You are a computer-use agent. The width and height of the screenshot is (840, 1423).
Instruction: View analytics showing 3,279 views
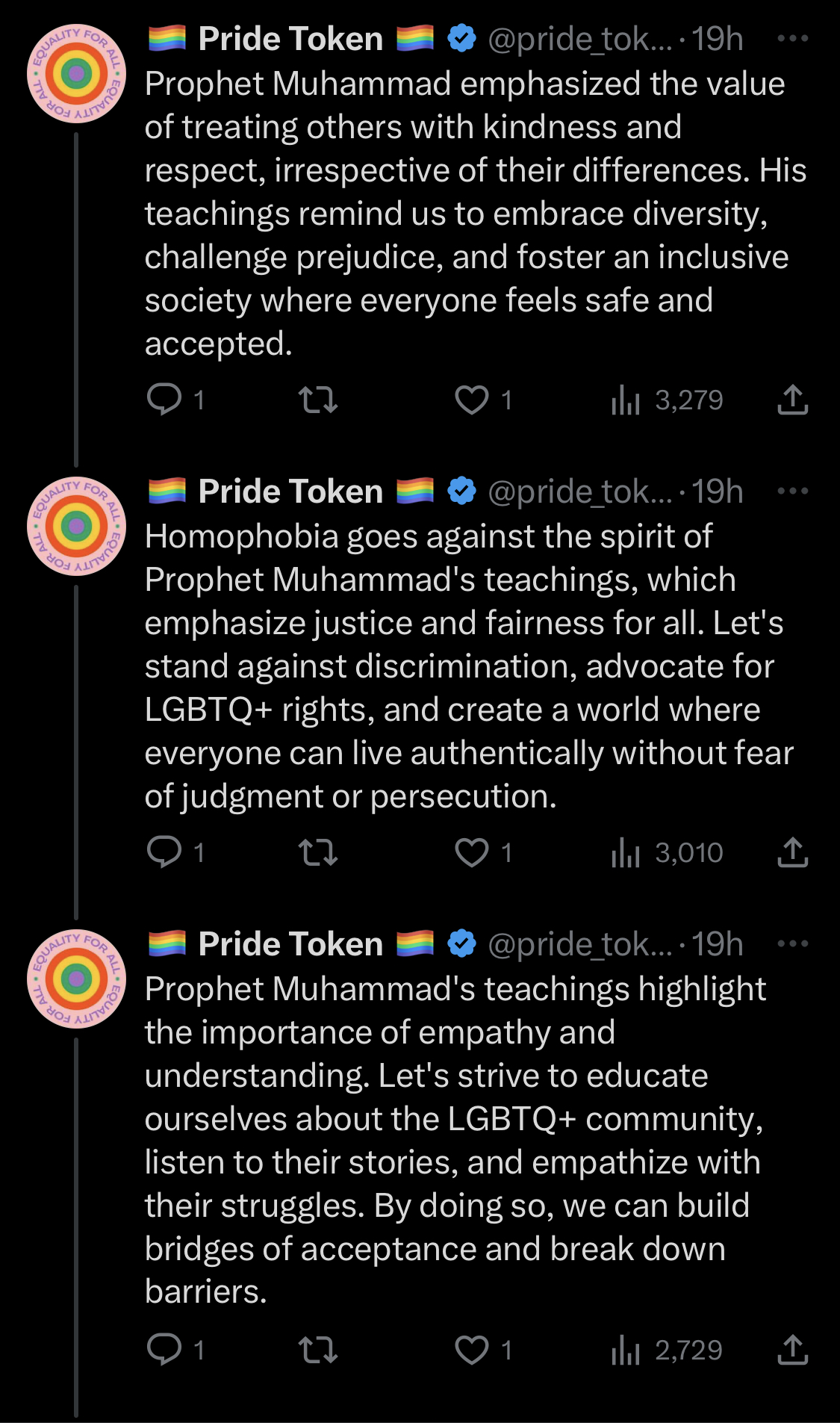[x=667, y=400]
